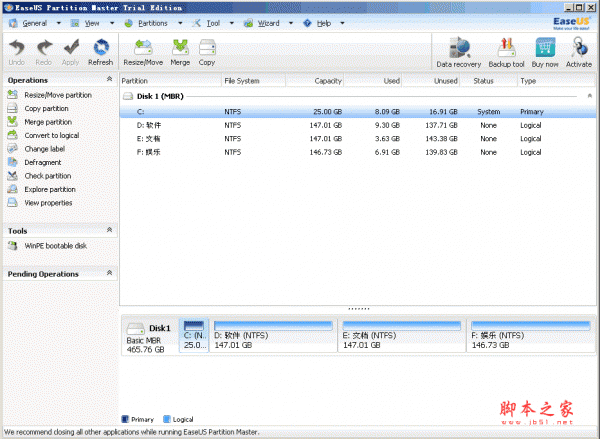600x439 pixels.
Task: Click Disk 1 (MBR) group label
Action: 160,96
